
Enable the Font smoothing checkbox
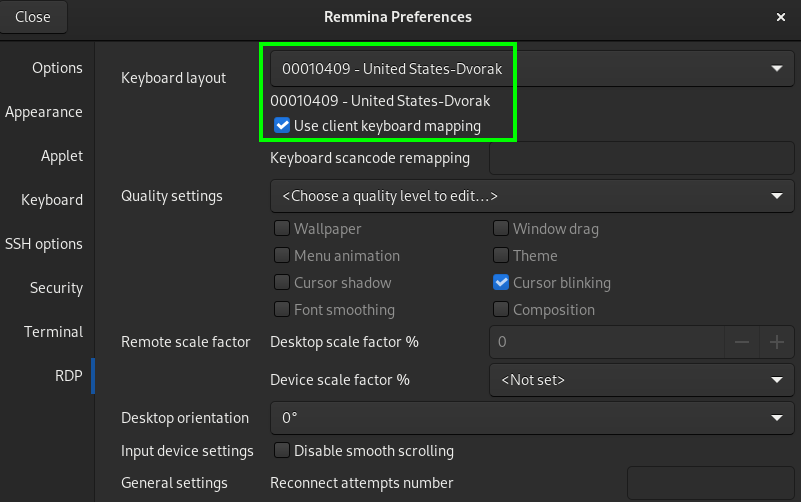click(281, 309)
